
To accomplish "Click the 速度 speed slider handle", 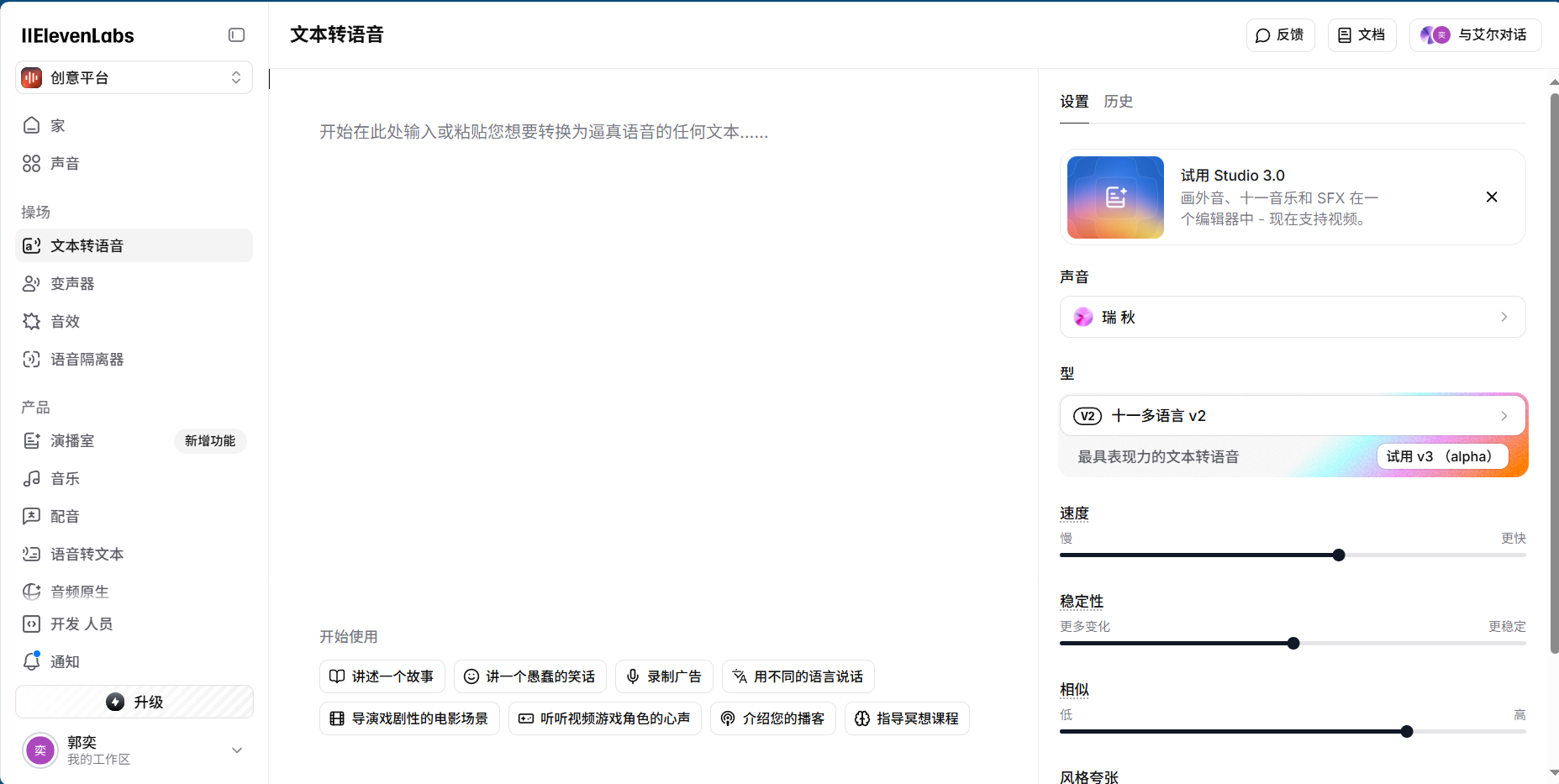I will click(1339, 555).
